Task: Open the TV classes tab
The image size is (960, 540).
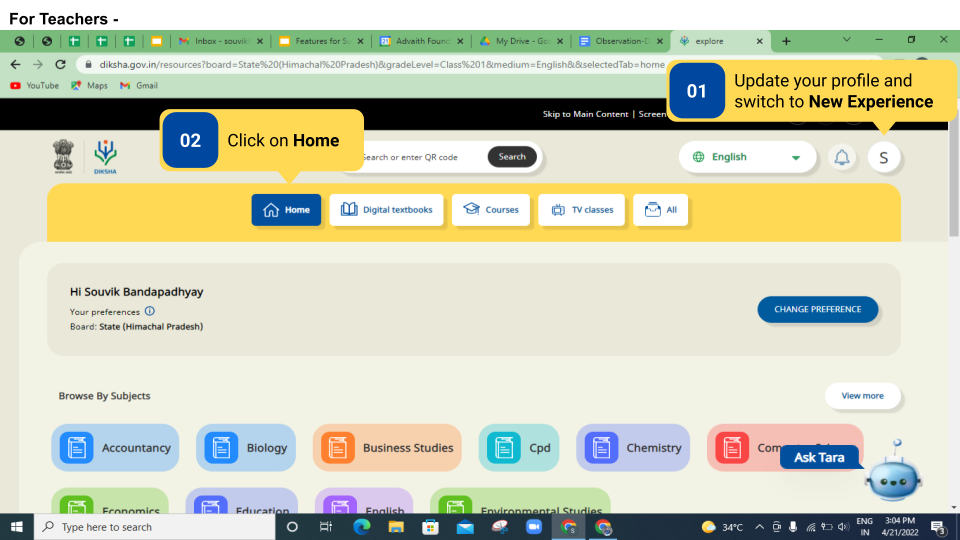Action: pyautogui.click(x=582, y=210)
